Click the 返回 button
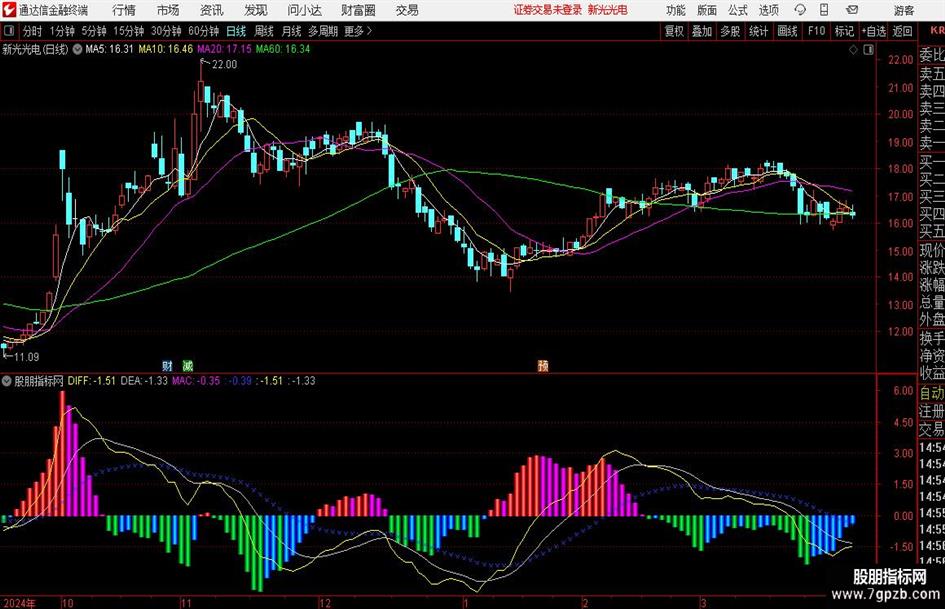Viewport: 945px width, 609px height. 902,31
